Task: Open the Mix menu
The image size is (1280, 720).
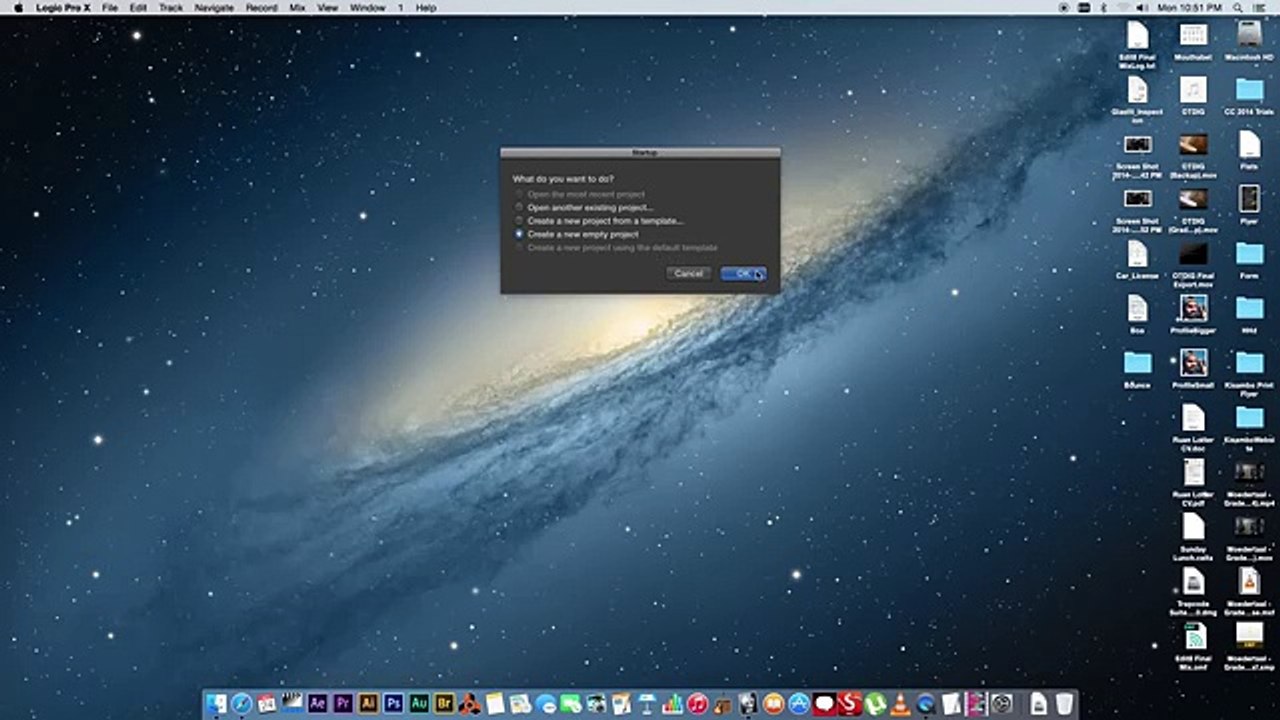Action: coord(297,7)
